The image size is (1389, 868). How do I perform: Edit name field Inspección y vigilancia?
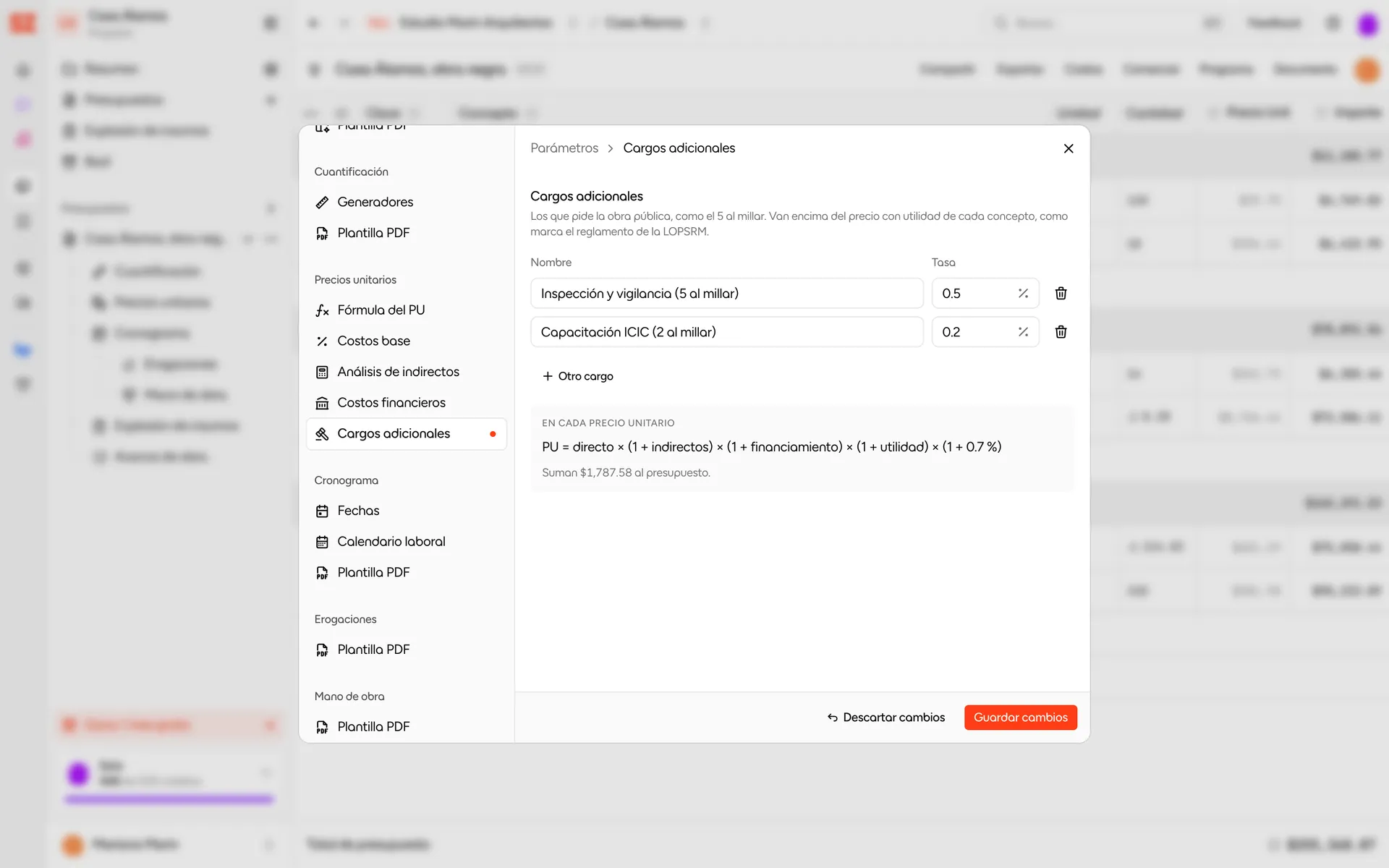tap(726, 293)
